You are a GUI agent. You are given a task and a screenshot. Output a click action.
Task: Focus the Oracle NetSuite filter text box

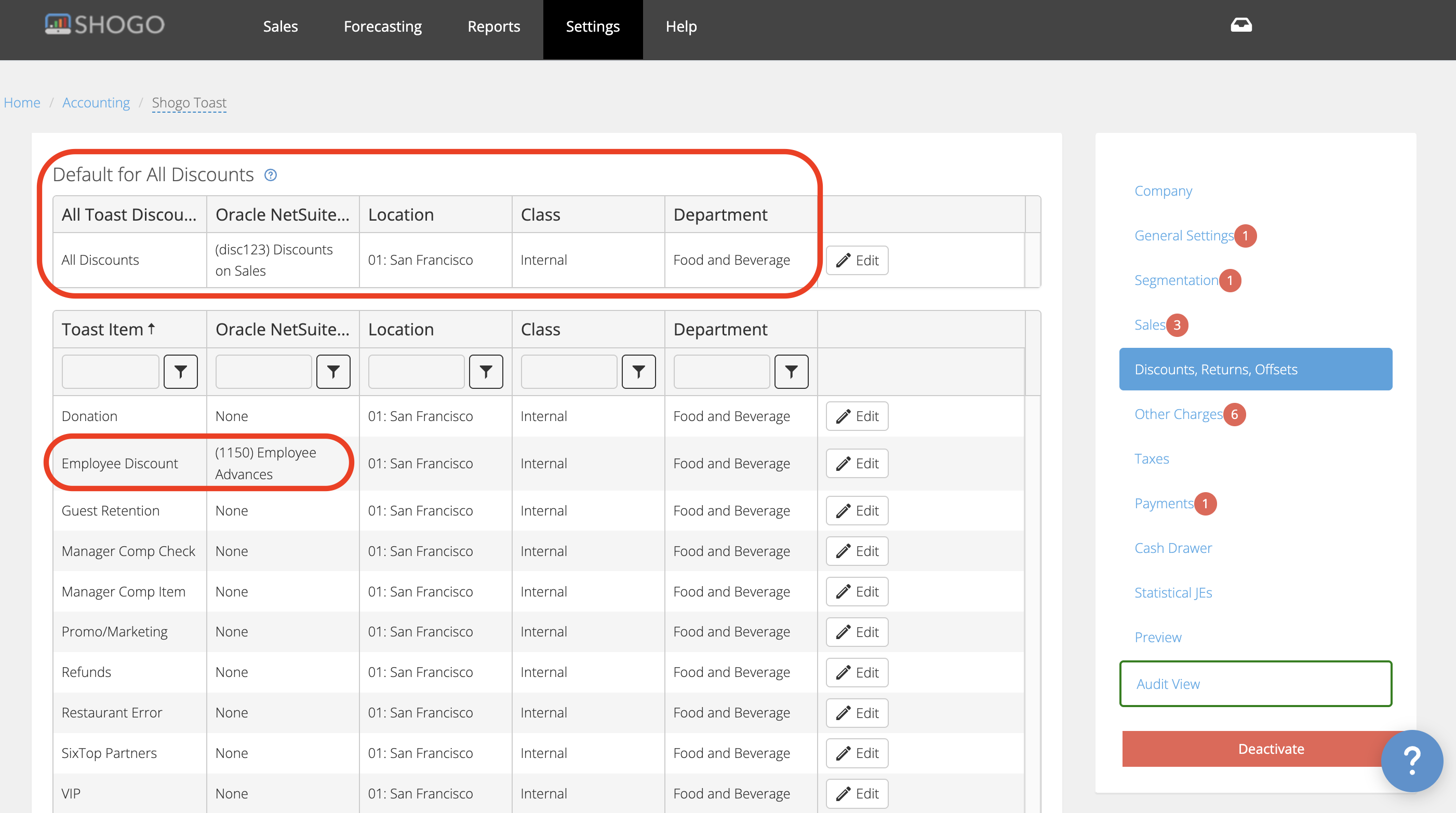point(263,371)
